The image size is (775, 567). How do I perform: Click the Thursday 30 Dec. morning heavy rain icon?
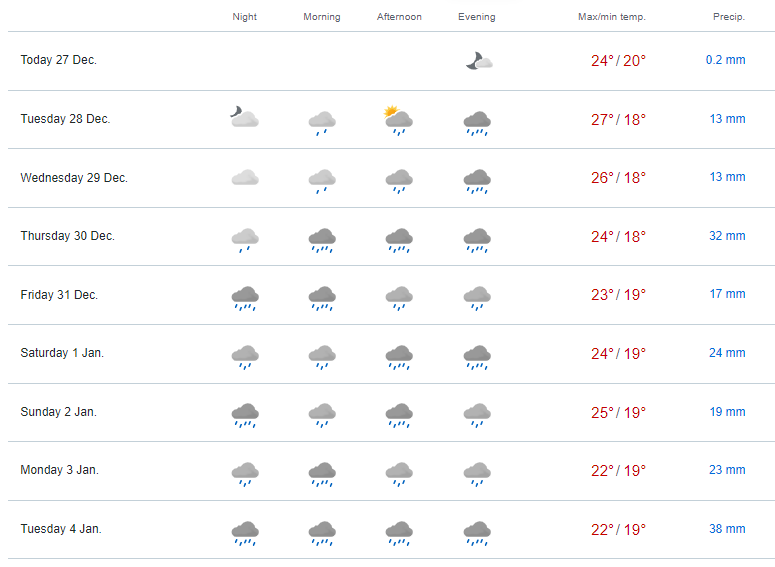coord(322,240)
